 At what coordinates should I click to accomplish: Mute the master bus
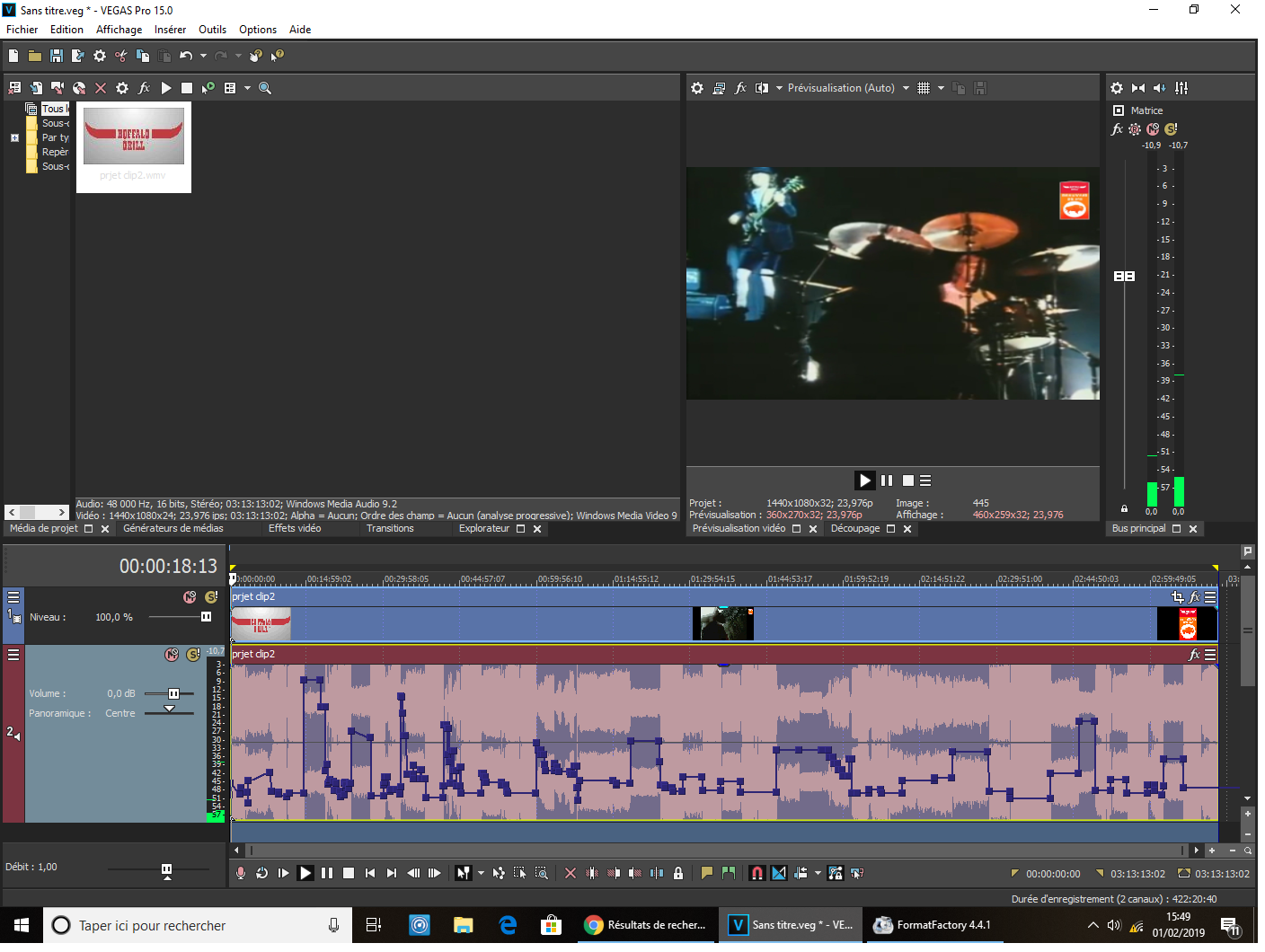coord(1153,129)
